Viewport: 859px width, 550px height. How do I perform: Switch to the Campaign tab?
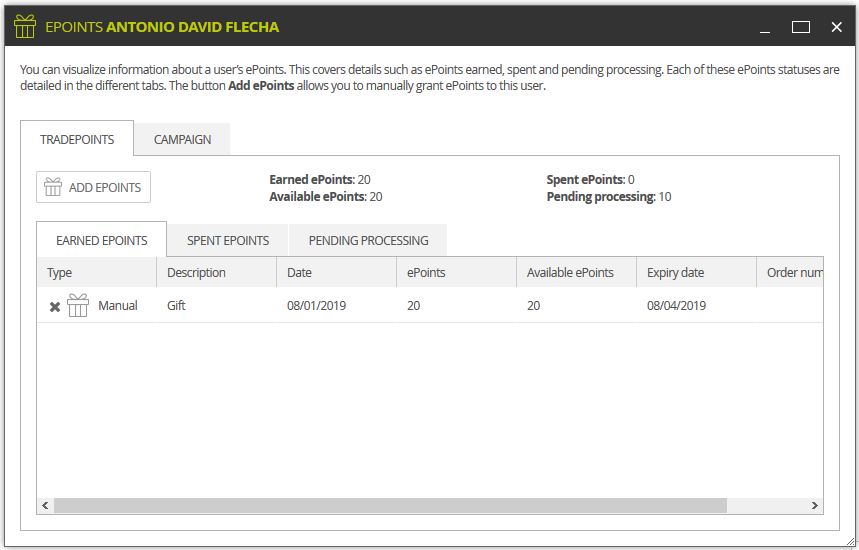pos(182,140)
